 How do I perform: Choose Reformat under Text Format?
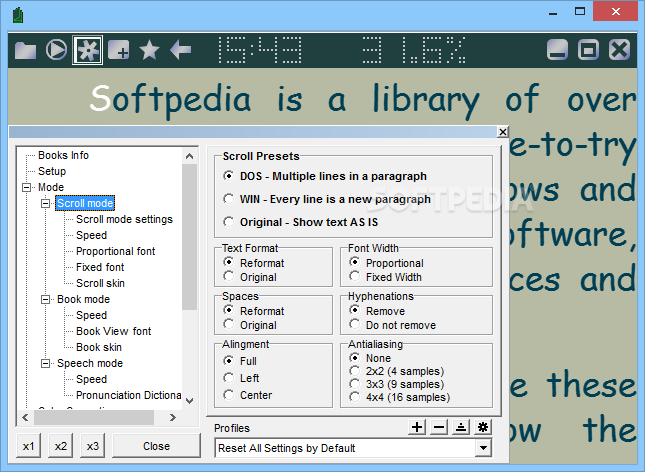(x=254, y=263)
